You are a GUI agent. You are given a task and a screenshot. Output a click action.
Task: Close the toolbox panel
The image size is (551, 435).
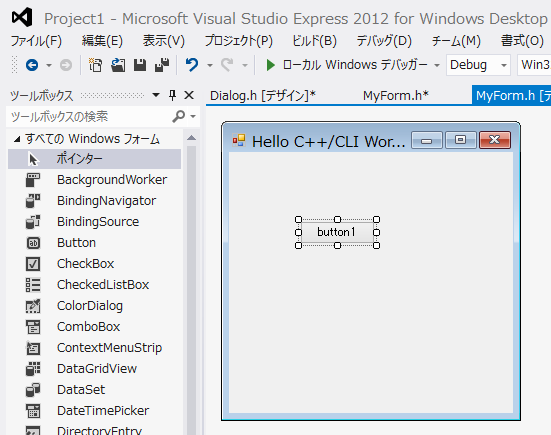(189, 95)
